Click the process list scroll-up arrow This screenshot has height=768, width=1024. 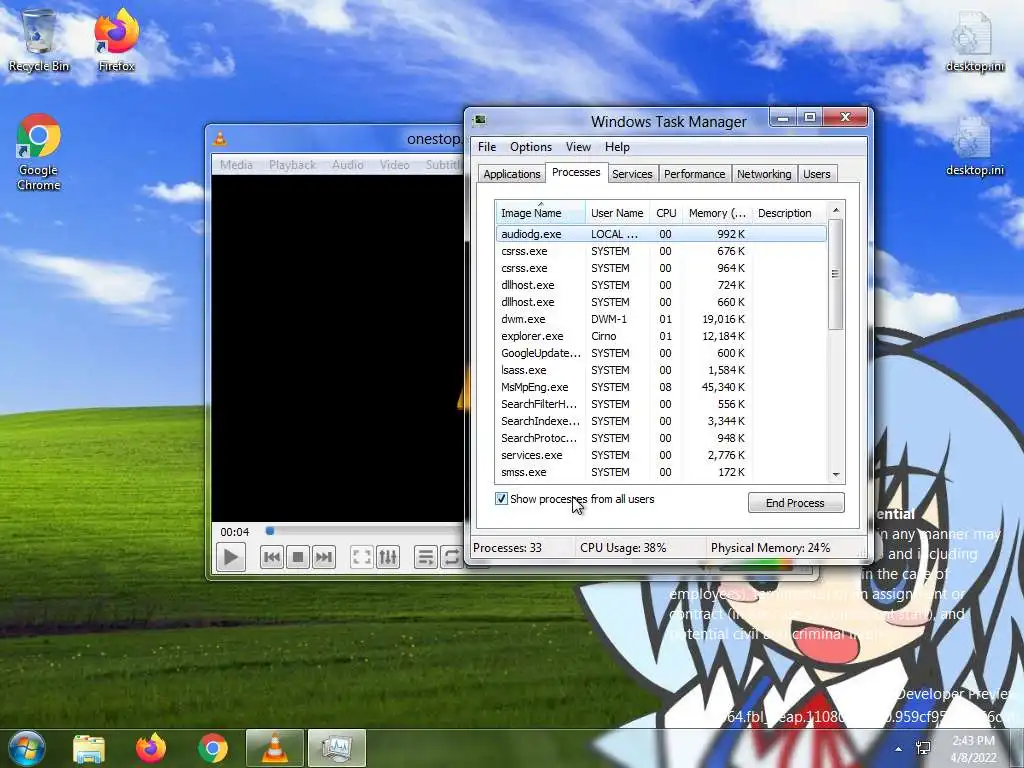click(835, 210)
